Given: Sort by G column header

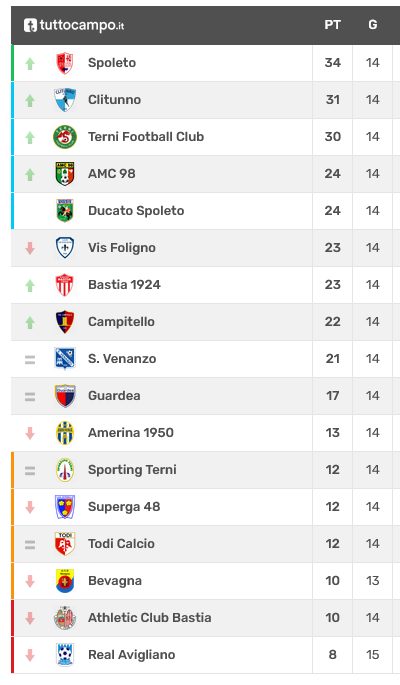Looking at the screenshot, I should click(x=372, y=25).
